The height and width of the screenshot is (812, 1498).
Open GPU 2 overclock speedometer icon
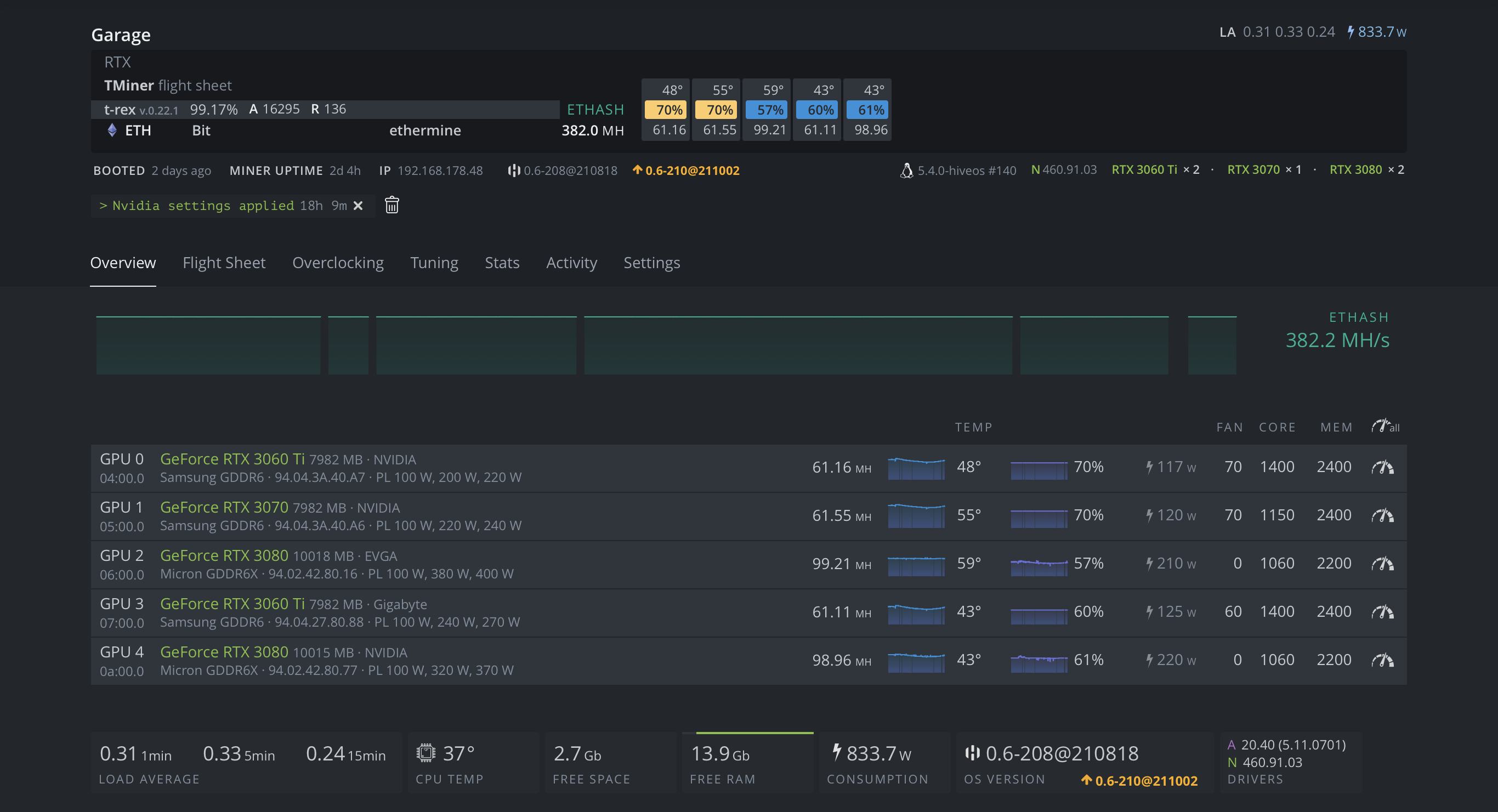pos(1382,564)
